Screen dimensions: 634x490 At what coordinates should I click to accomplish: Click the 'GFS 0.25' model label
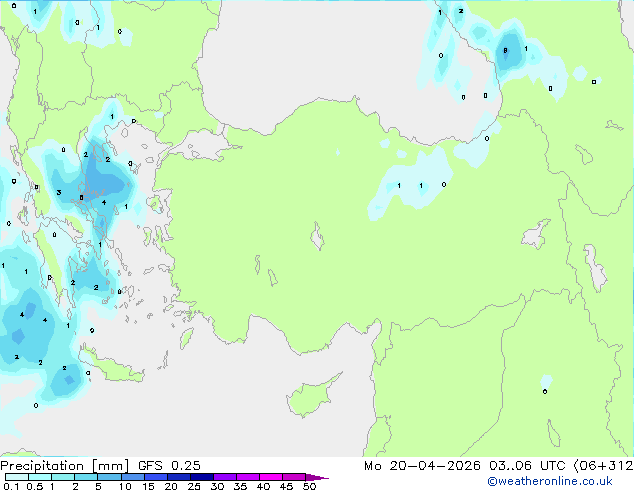point(169,465)
